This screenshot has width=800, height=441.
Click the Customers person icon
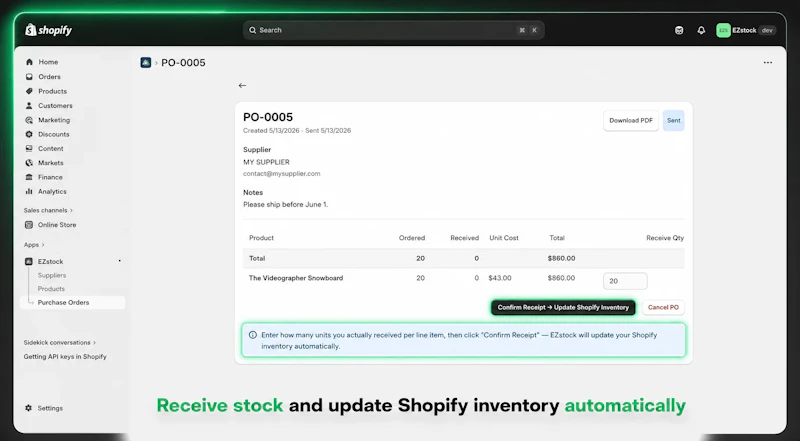click(29, 106)
